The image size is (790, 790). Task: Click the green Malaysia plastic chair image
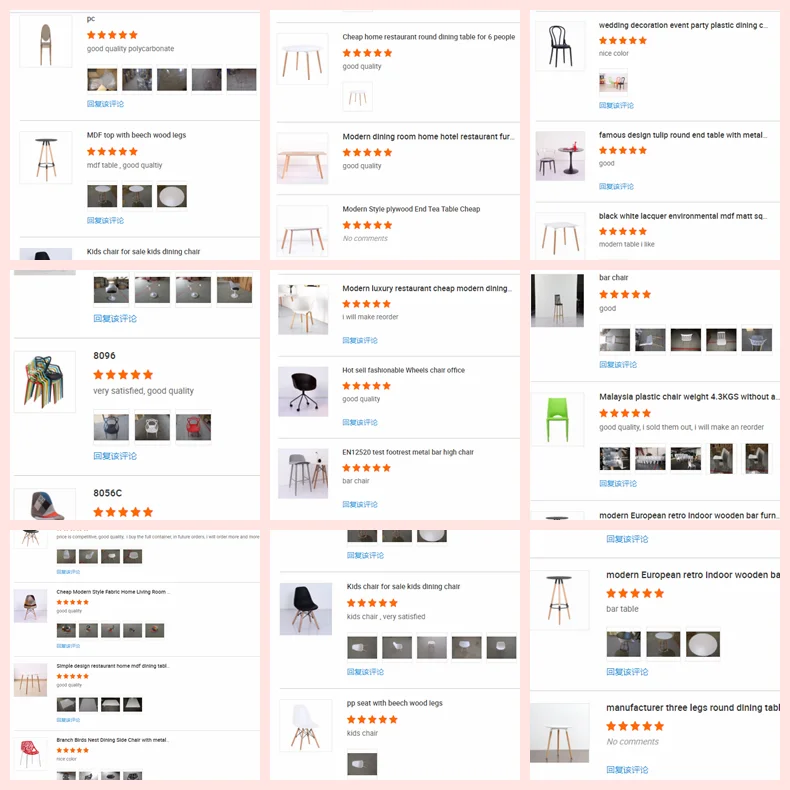[557, 419]
